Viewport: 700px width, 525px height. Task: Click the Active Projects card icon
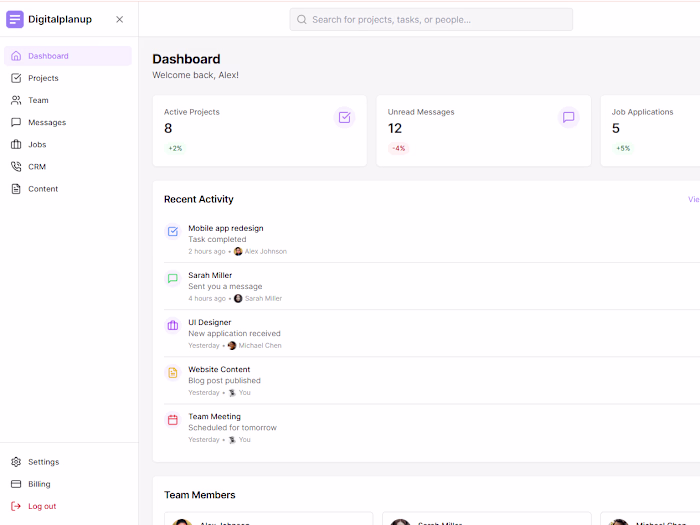(345, 117)
